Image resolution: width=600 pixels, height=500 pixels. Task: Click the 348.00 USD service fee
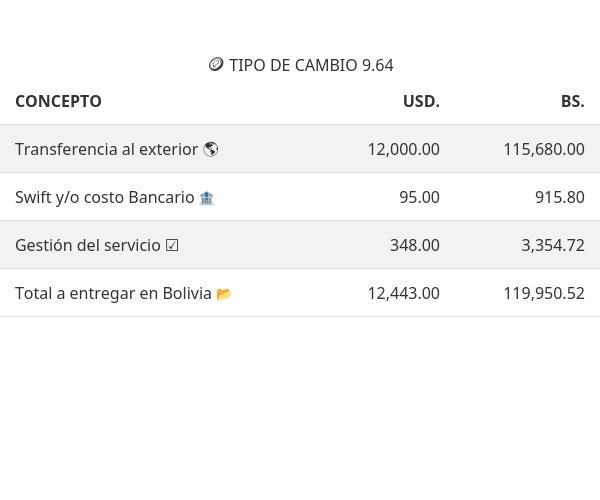tap(414, 245)
